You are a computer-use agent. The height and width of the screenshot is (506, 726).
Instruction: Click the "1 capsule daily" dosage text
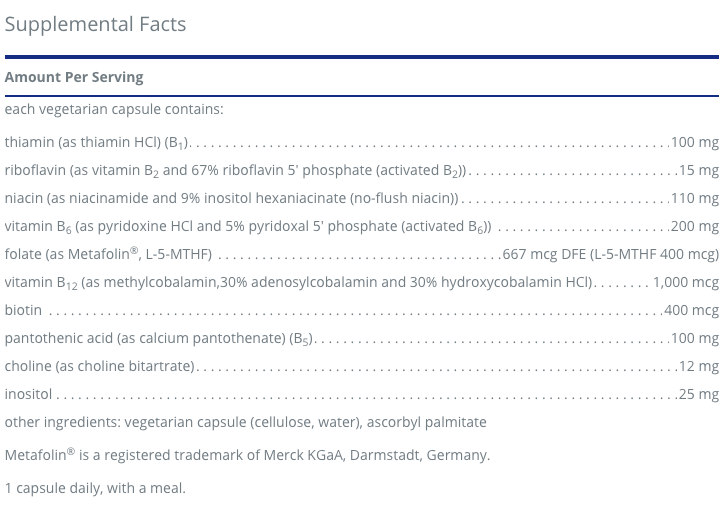coord(95,488)
